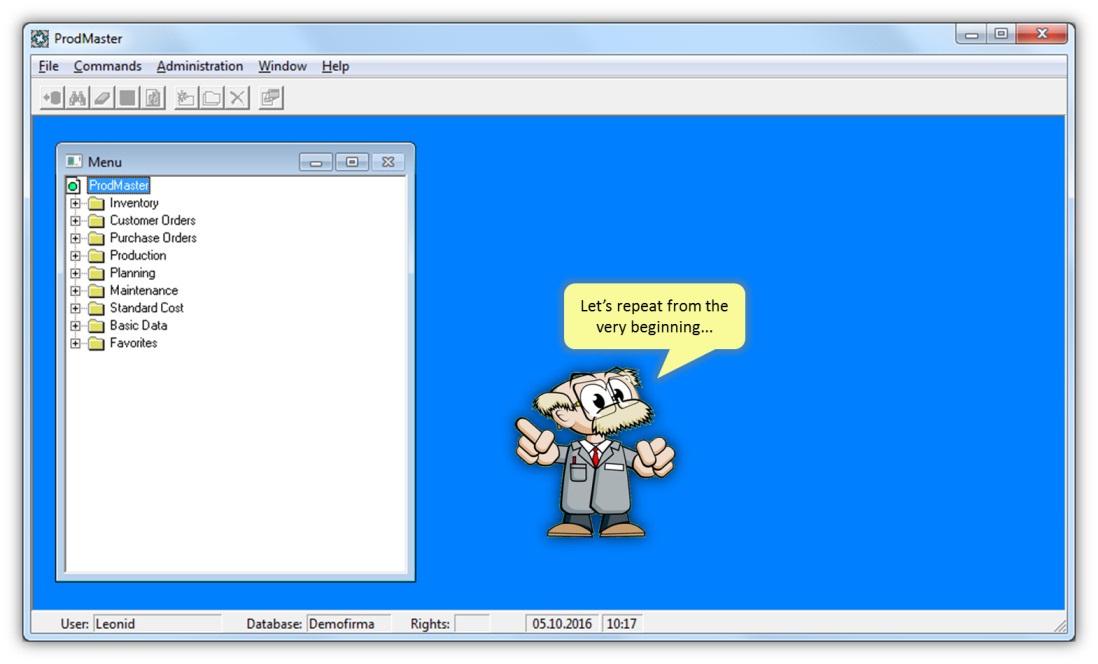The height and width of the screenshot is (664, 1098).
Task: Expand the Standard Cost tree node
Action: 76,308
